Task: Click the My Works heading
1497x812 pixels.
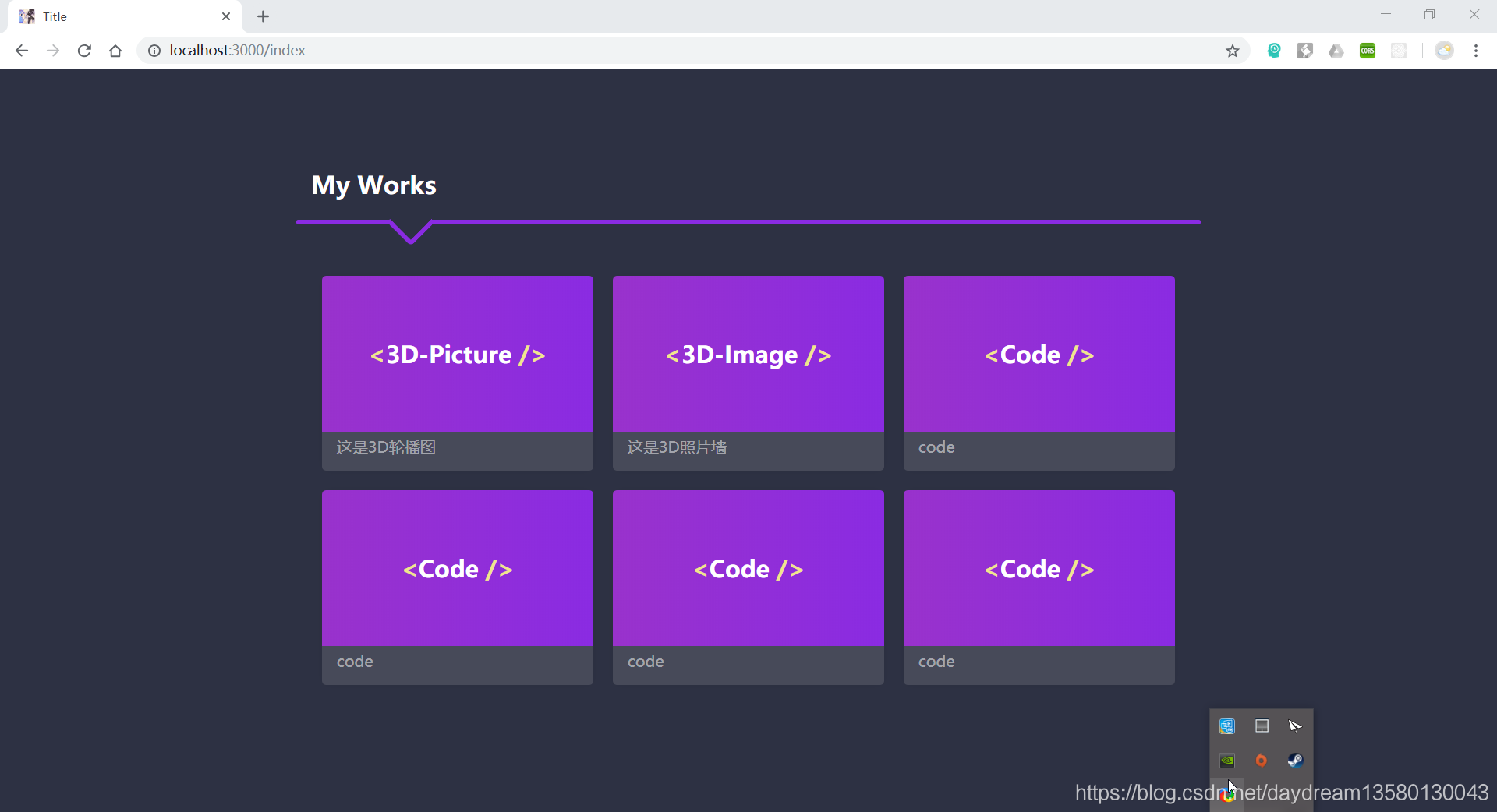Action: 373,185
